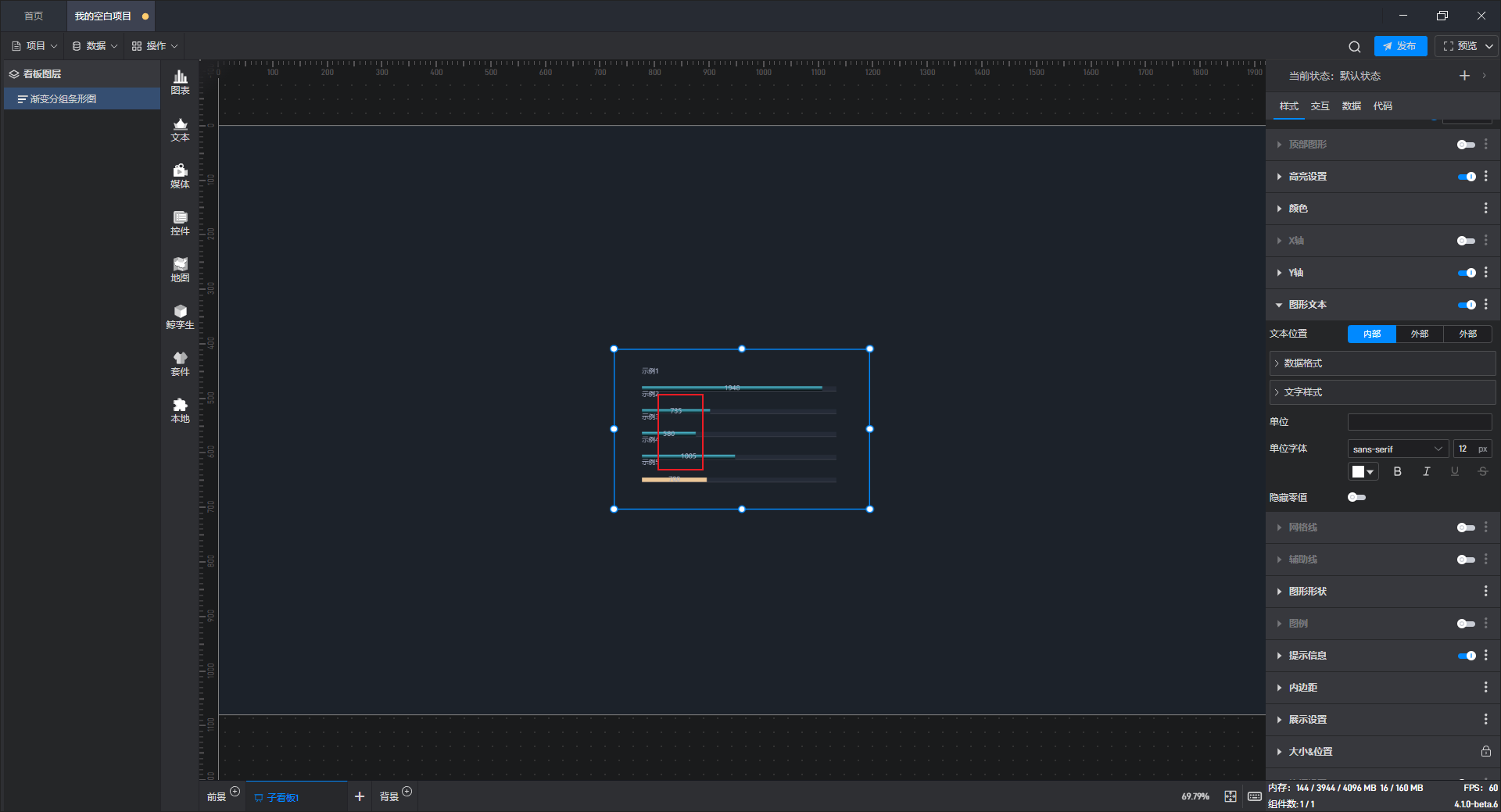This screenshot has width=1501, height=812.
Task: Toggle italic for unit font
Action: (1426, 471)
